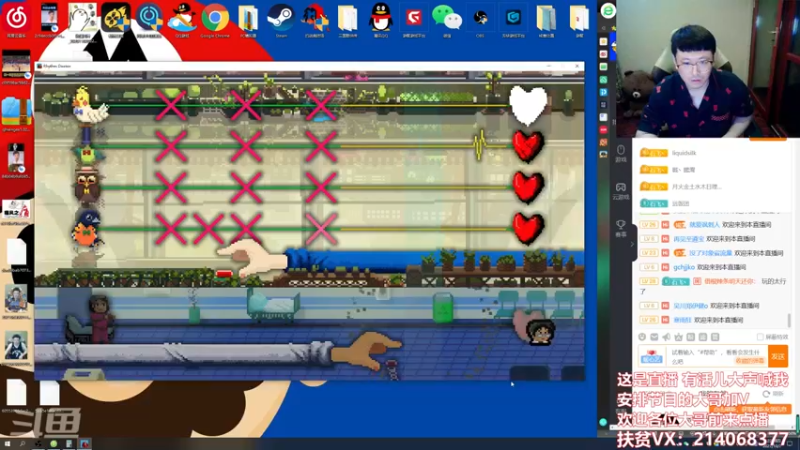
Task: Click the search icon on the taskbar
Action: (x=22, y=444)
